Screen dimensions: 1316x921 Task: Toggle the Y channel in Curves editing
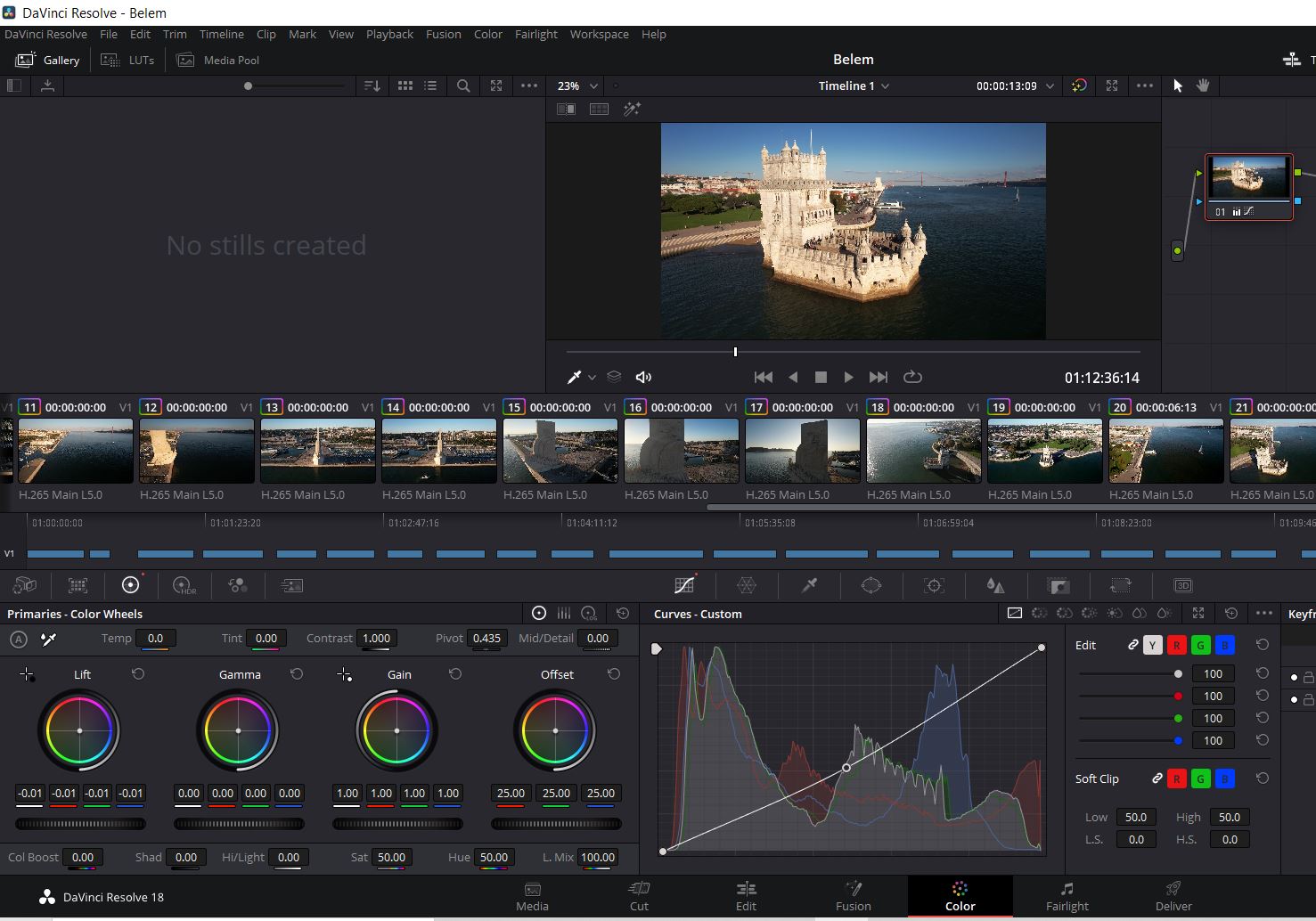coord(1152,644)
